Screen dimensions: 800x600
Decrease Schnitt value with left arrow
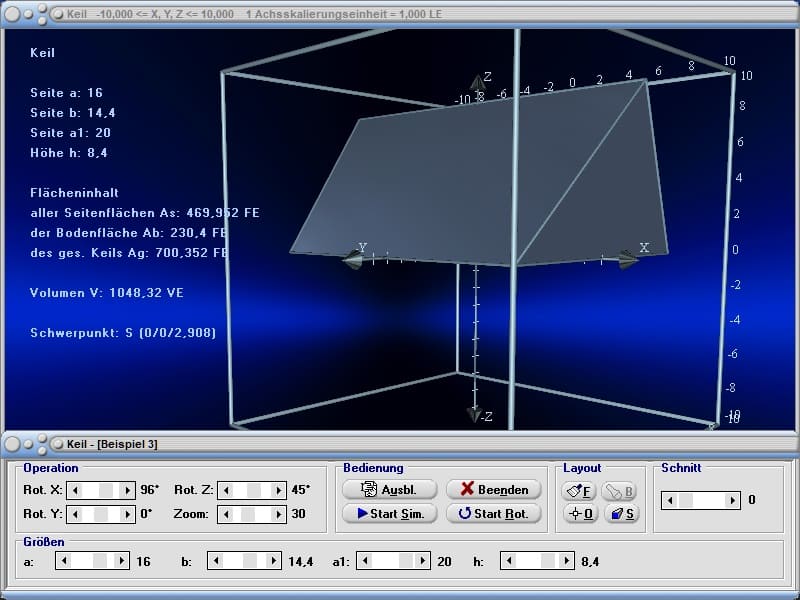tap(670, 500)
